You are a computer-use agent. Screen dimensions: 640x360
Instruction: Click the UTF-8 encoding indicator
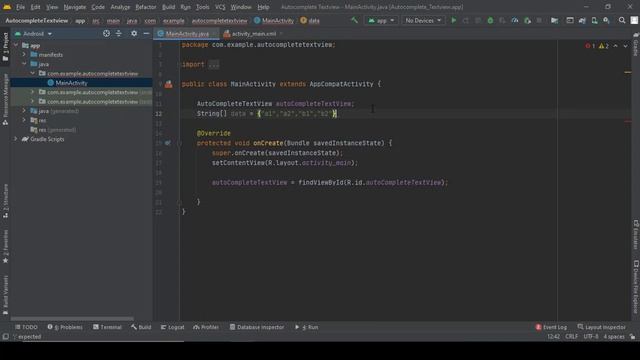point(591,337)
